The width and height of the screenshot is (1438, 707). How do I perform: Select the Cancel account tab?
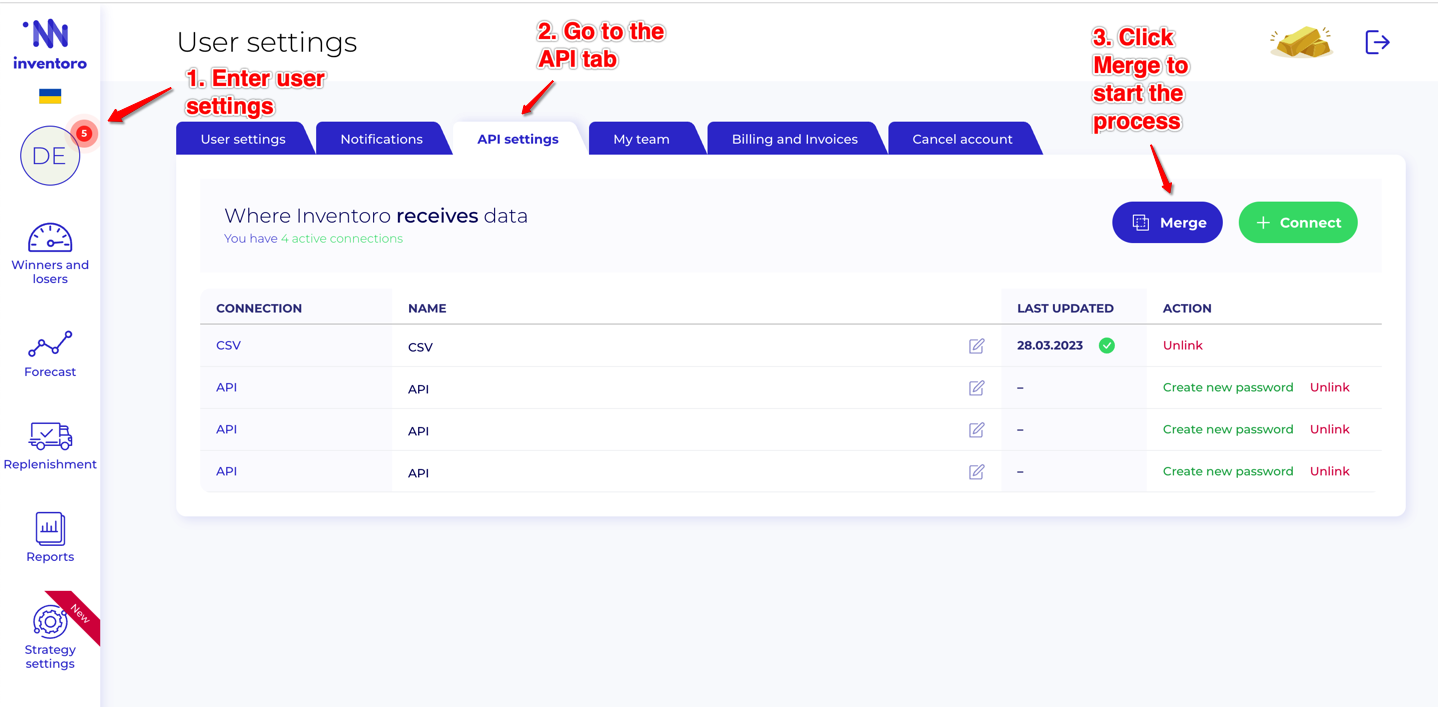[x=962, y=139]
